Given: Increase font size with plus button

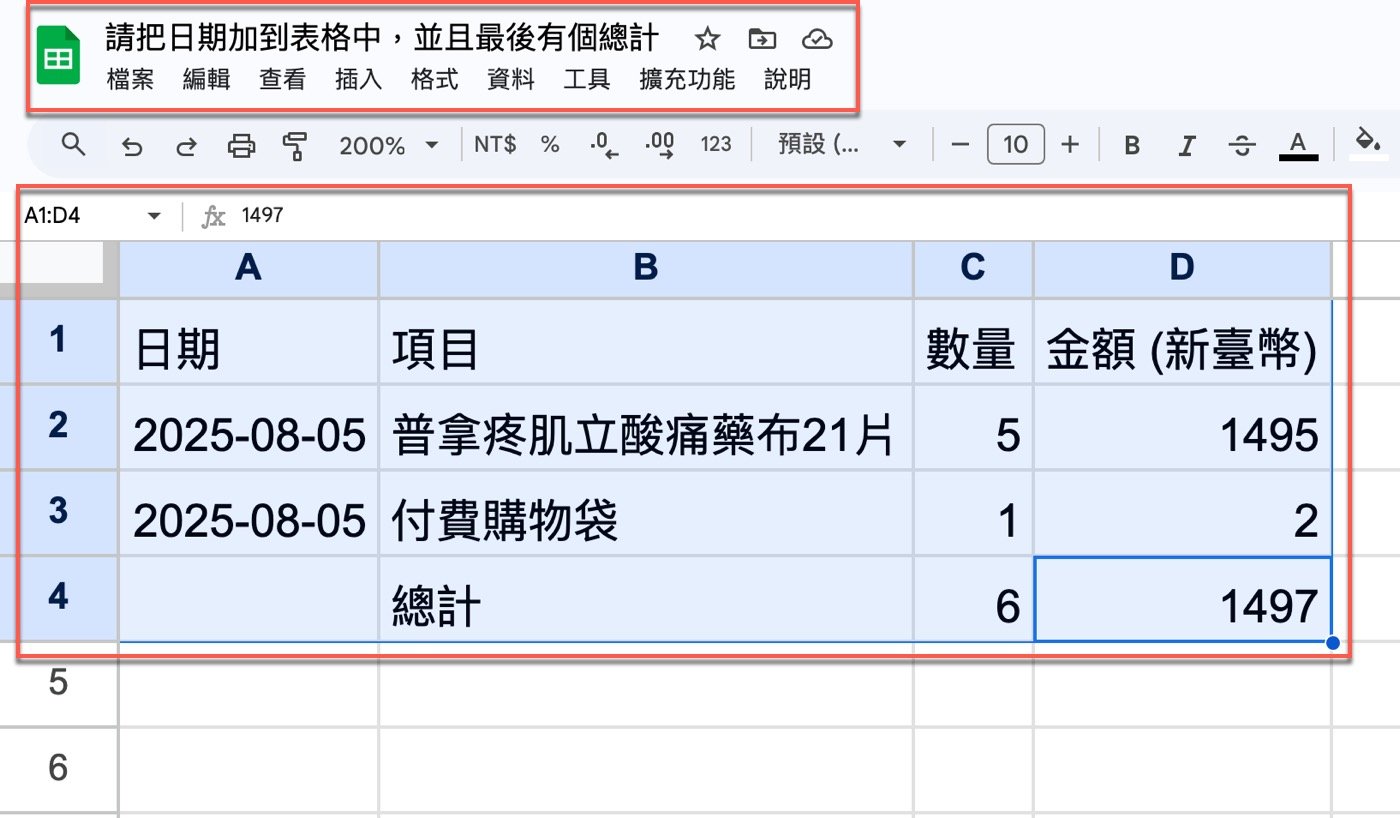Looking at the screenshot, I should [x=1071, y=145].
